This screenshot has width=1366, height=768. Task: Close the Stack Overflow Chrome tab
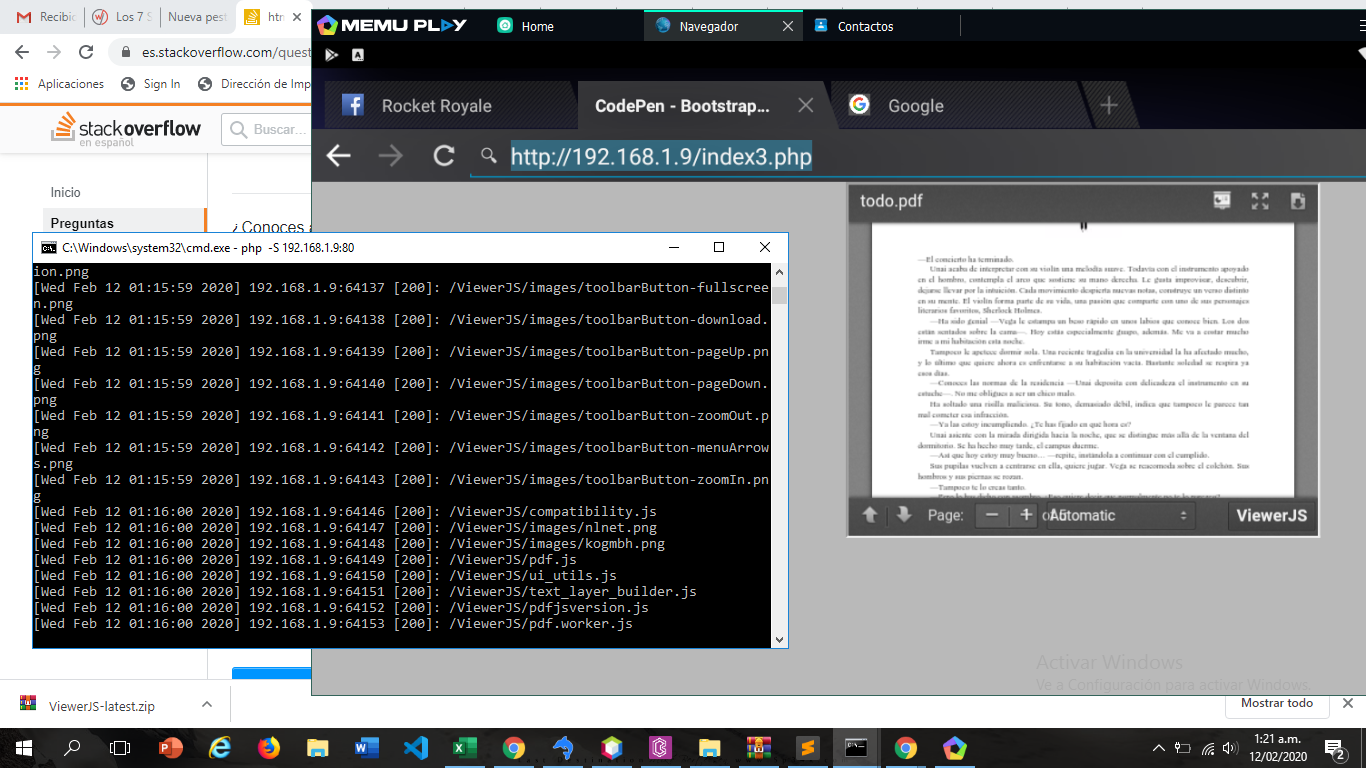pyautogui.click(x=297, y=17)
